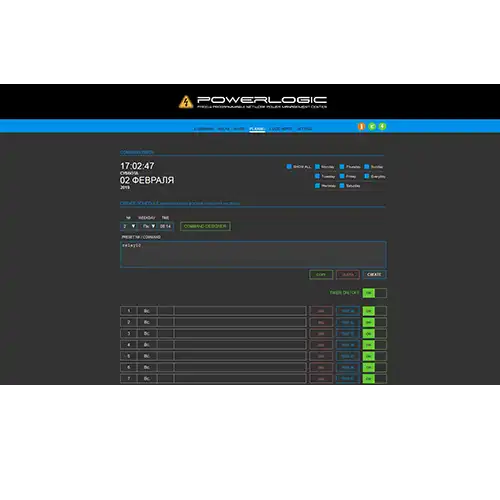Open the Logic Input tab
The width and height of the screenshot is (500, 500).
[281, 129]
